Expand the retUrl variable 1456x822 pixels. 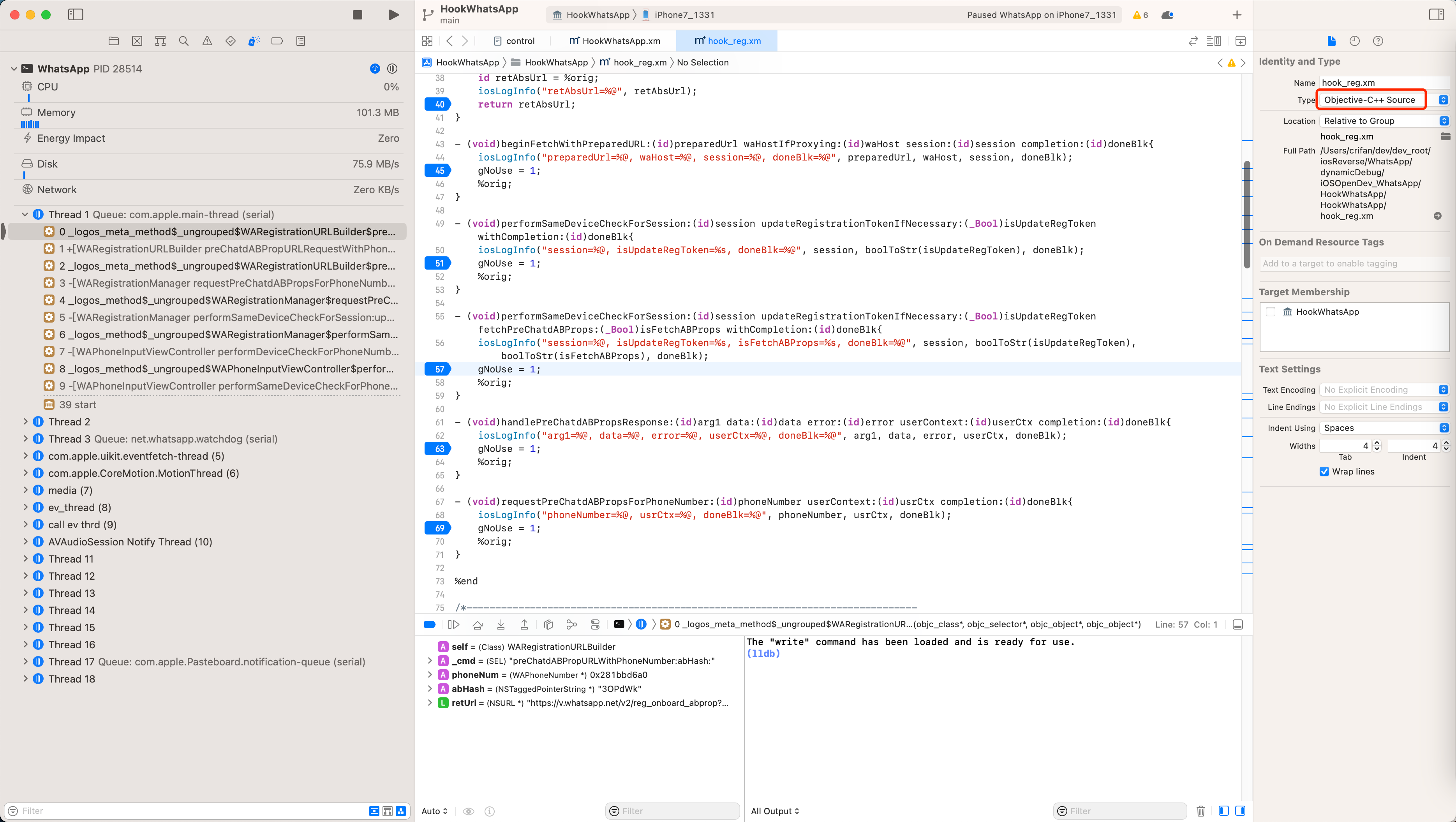430,703
